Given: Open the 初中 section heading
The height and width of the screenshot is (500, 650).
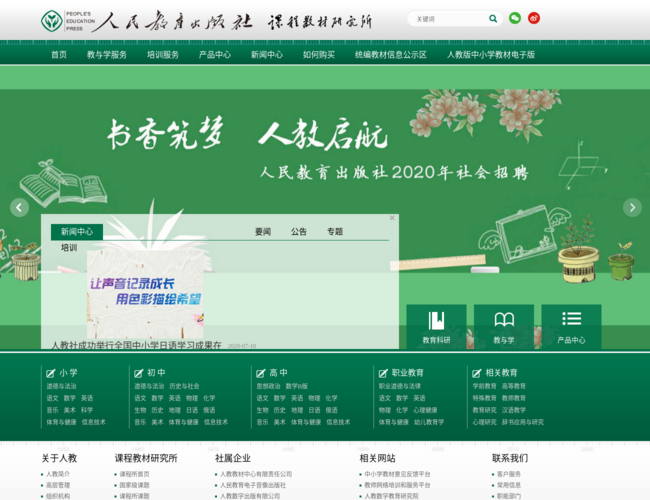Looking at the screenshot, I should [156, 373].
